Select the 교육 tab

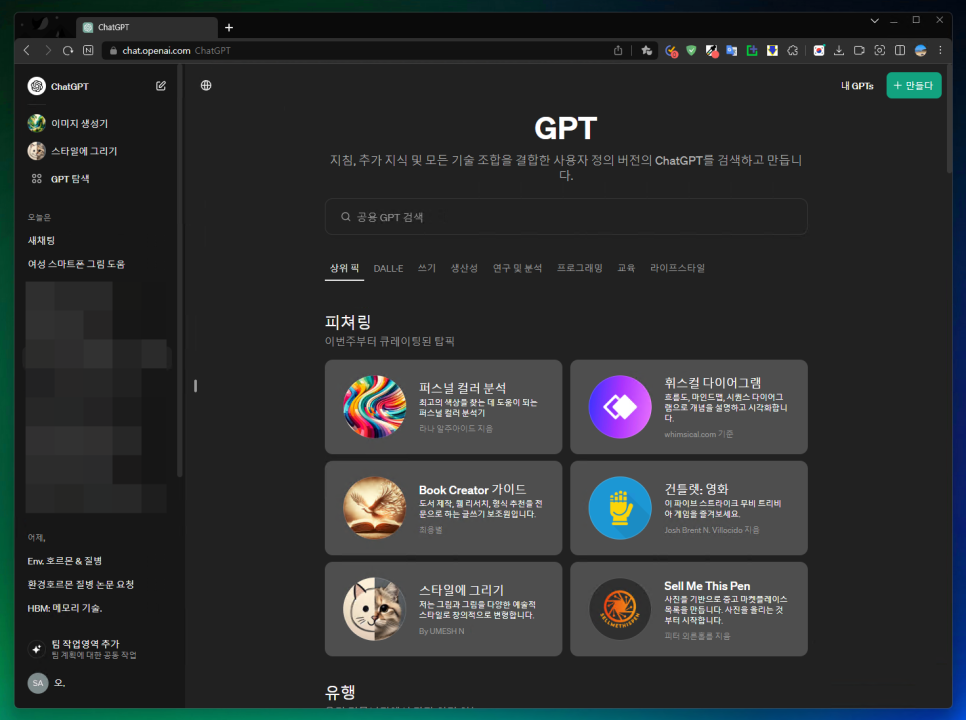[626, 269]
